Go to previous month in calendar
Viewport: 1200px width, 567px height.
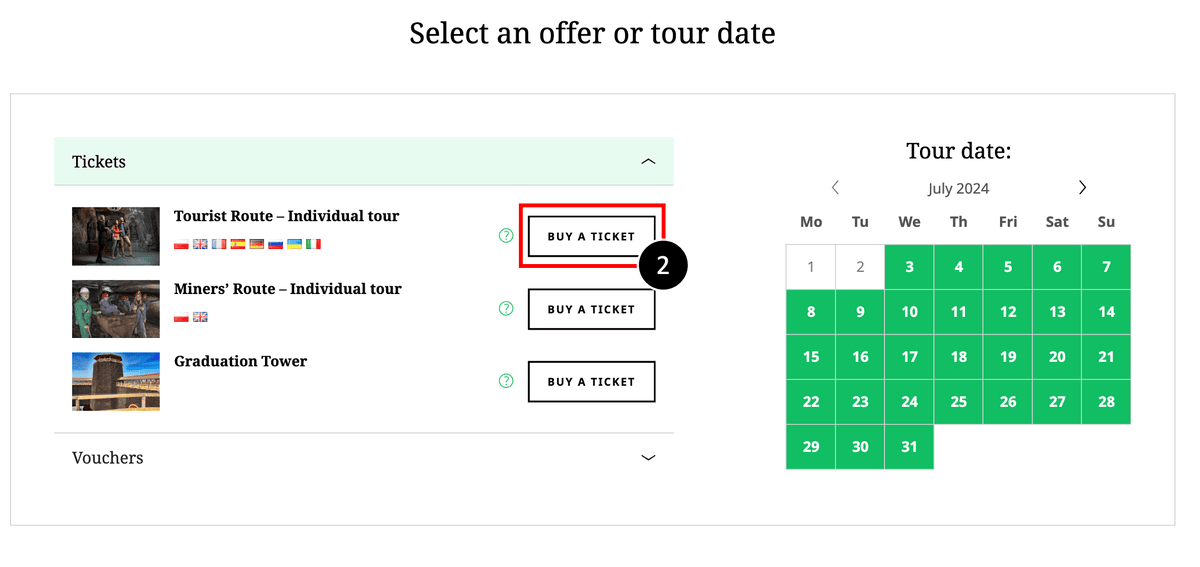[835, 187]
